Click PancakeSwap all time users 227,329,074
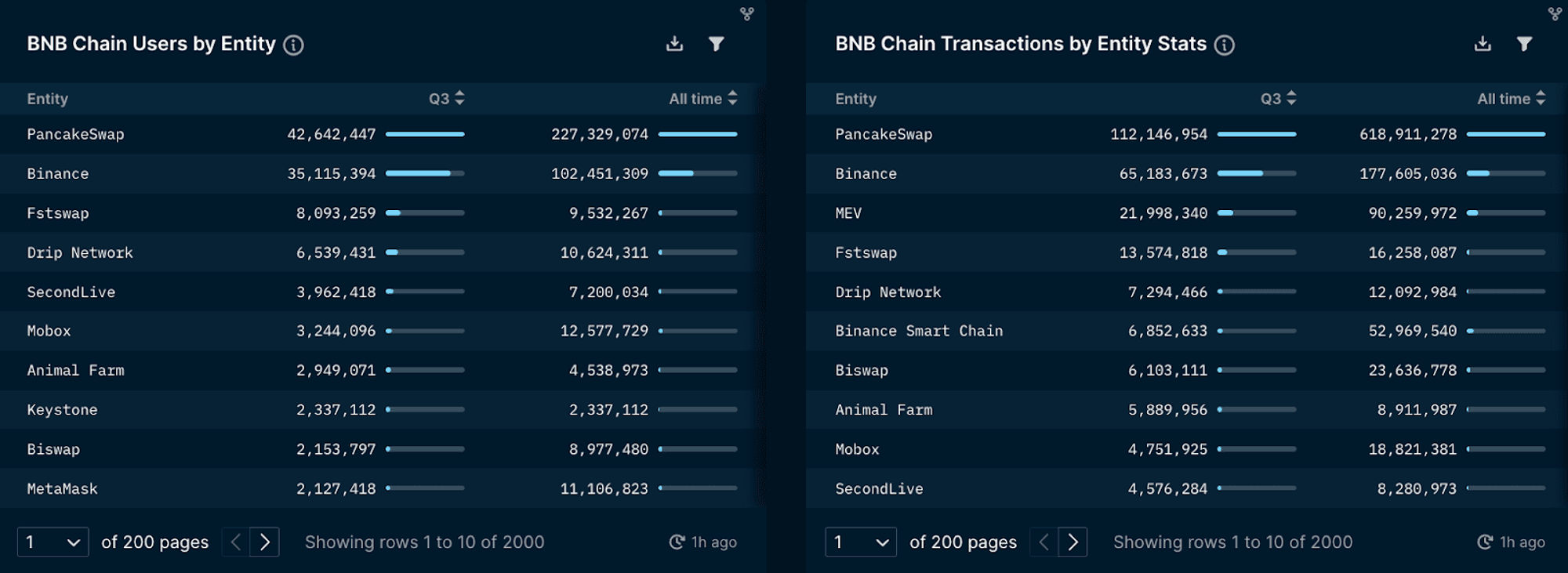 600,134
